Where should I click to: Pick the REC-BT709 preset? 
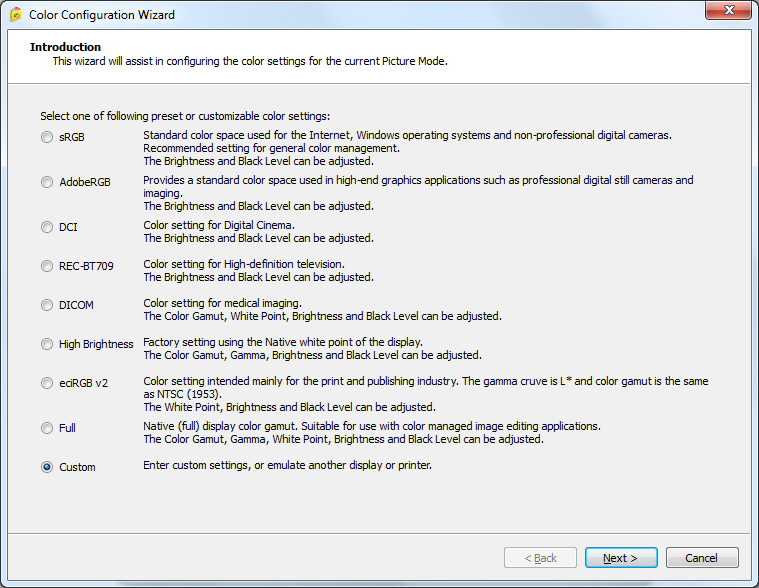(x=47, y=266)
